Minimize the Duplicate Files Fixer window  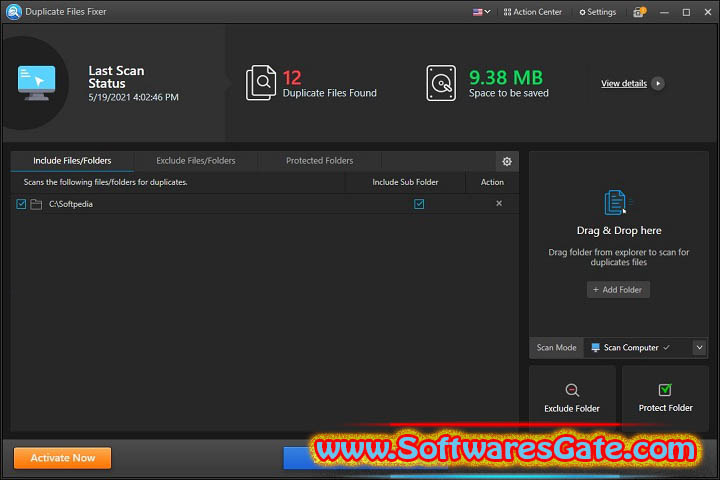664,12
